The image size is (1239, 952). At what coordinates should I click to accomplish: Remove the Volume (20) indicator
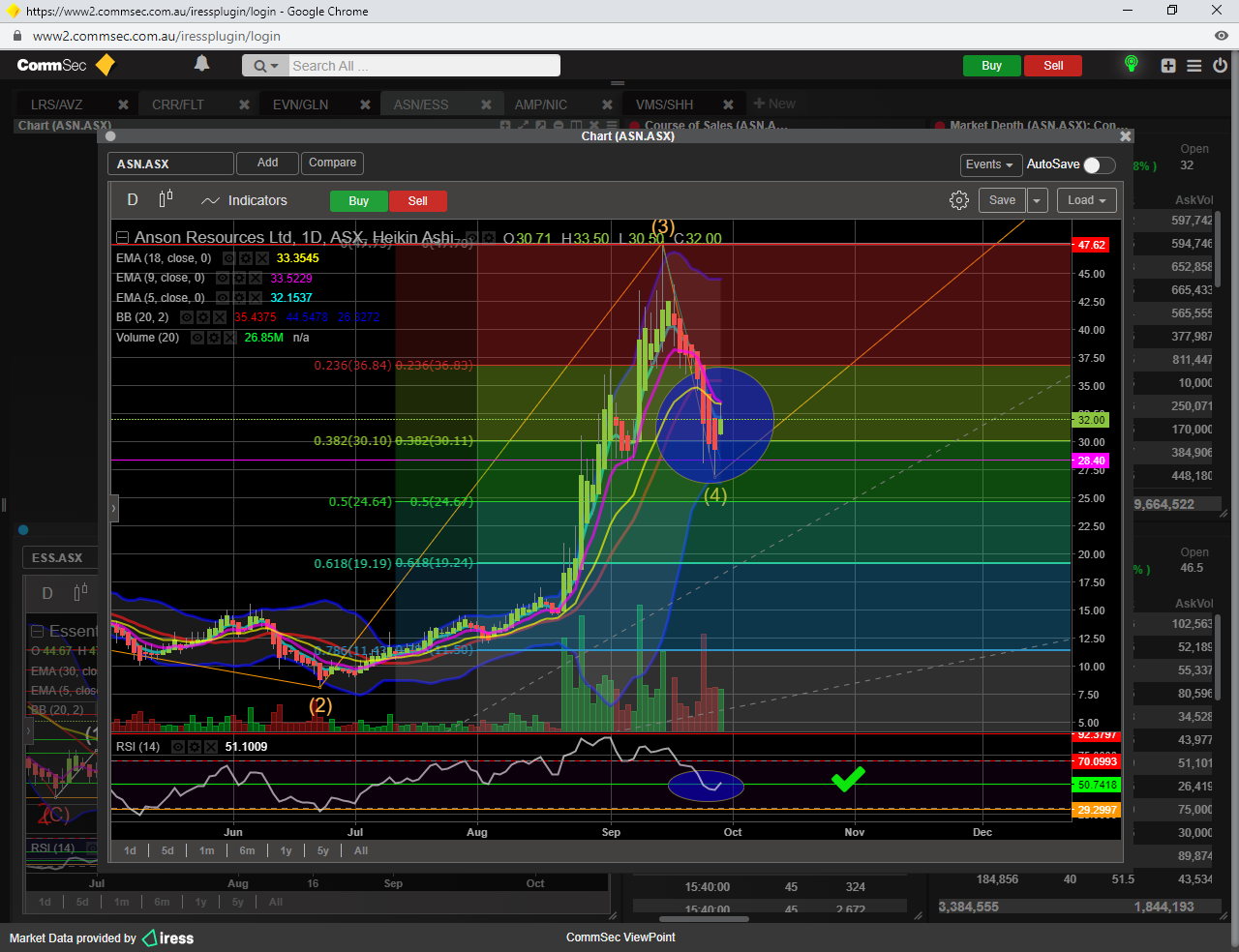pyautogui.click(x=229, y=338)
